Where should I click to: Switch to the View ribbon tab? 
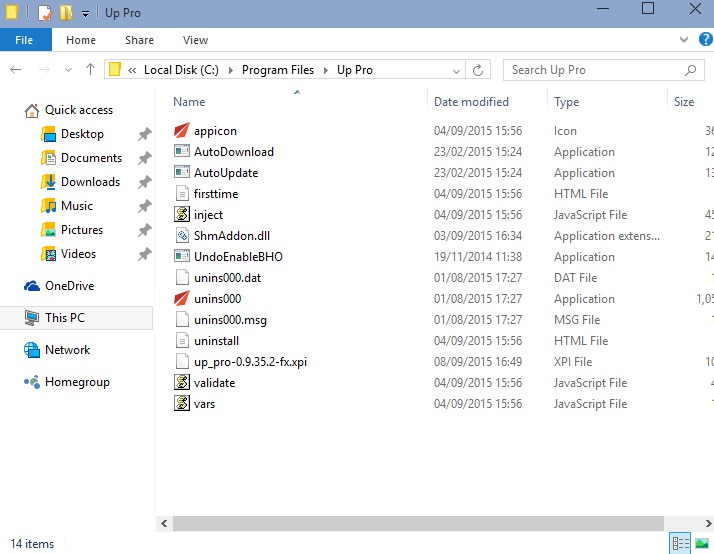click(195, 40)
